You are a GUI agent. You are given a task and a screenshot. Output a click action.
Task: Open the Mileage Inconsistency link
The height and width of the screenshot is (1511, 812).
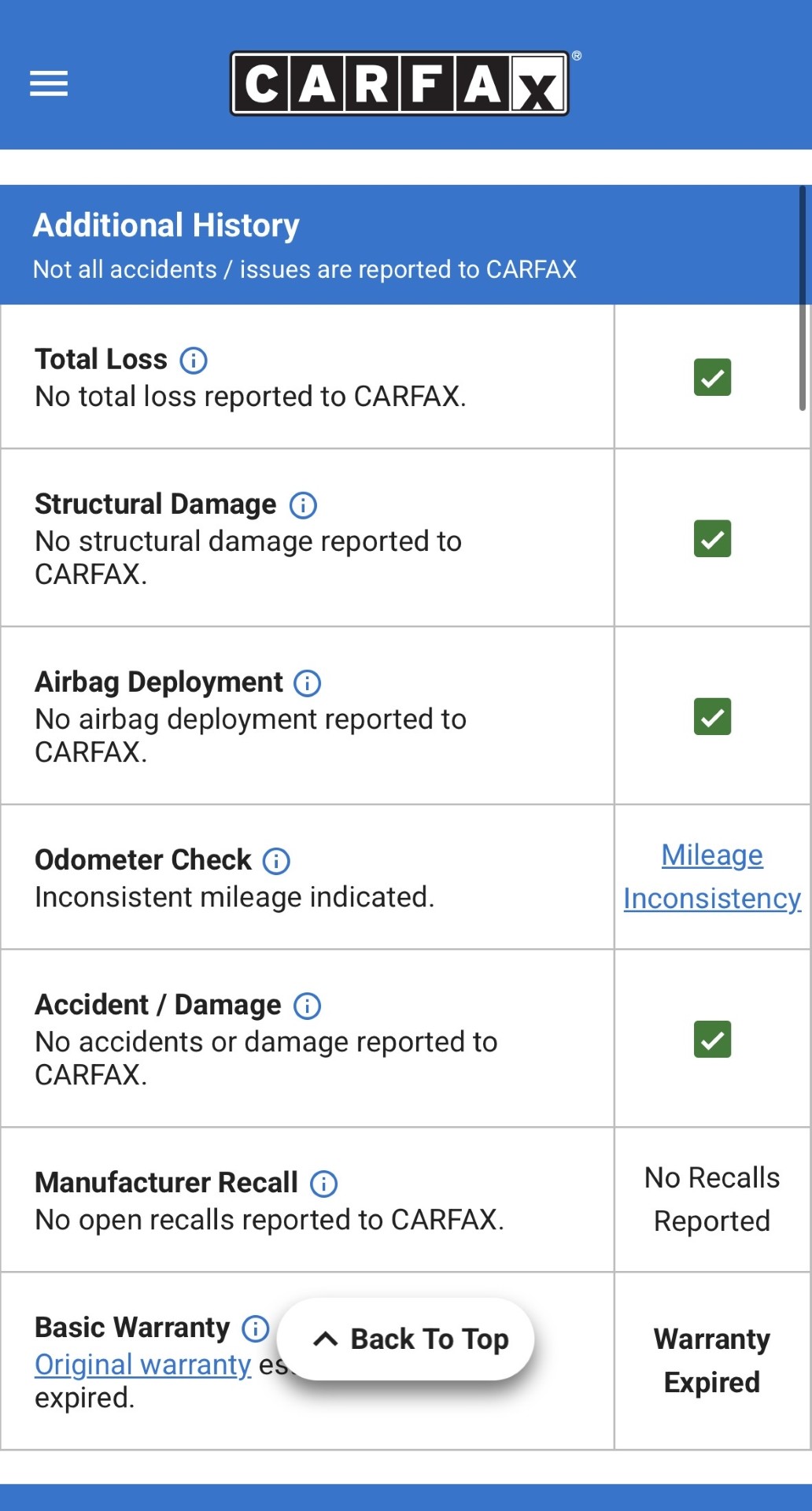pyautogui.click(x=712, y=877)
